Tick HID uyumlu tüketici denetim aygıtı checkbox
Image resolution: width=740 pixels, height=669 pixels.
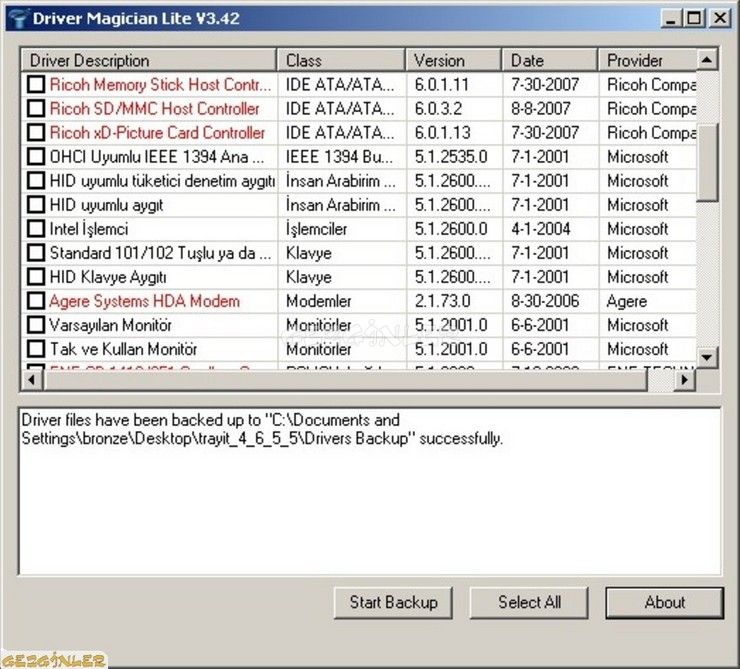[36, 181]
